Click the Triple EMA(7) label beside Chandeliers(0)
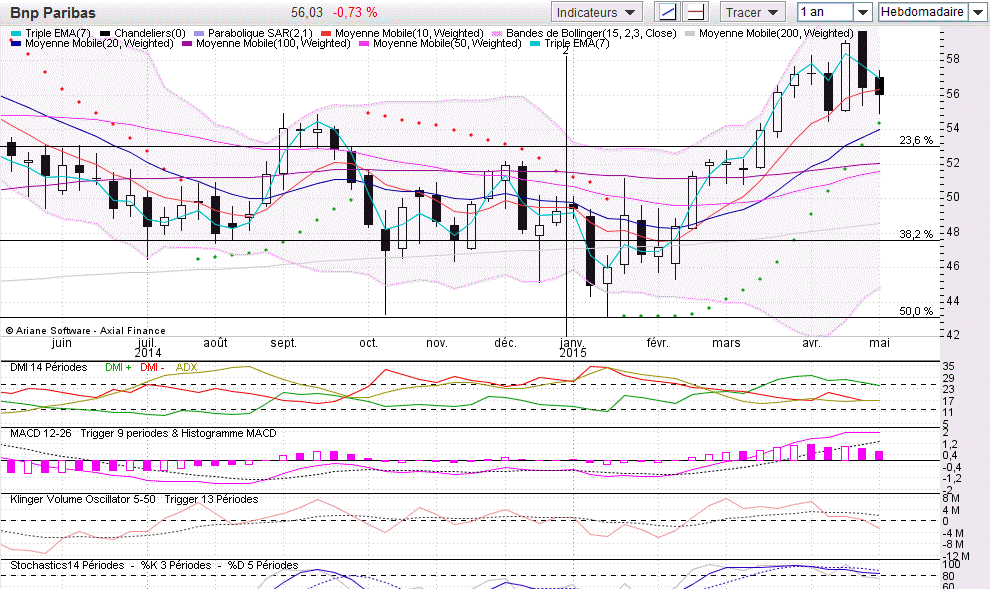The image size is (990, 589). pyautogui.click(x=58, y=33)
